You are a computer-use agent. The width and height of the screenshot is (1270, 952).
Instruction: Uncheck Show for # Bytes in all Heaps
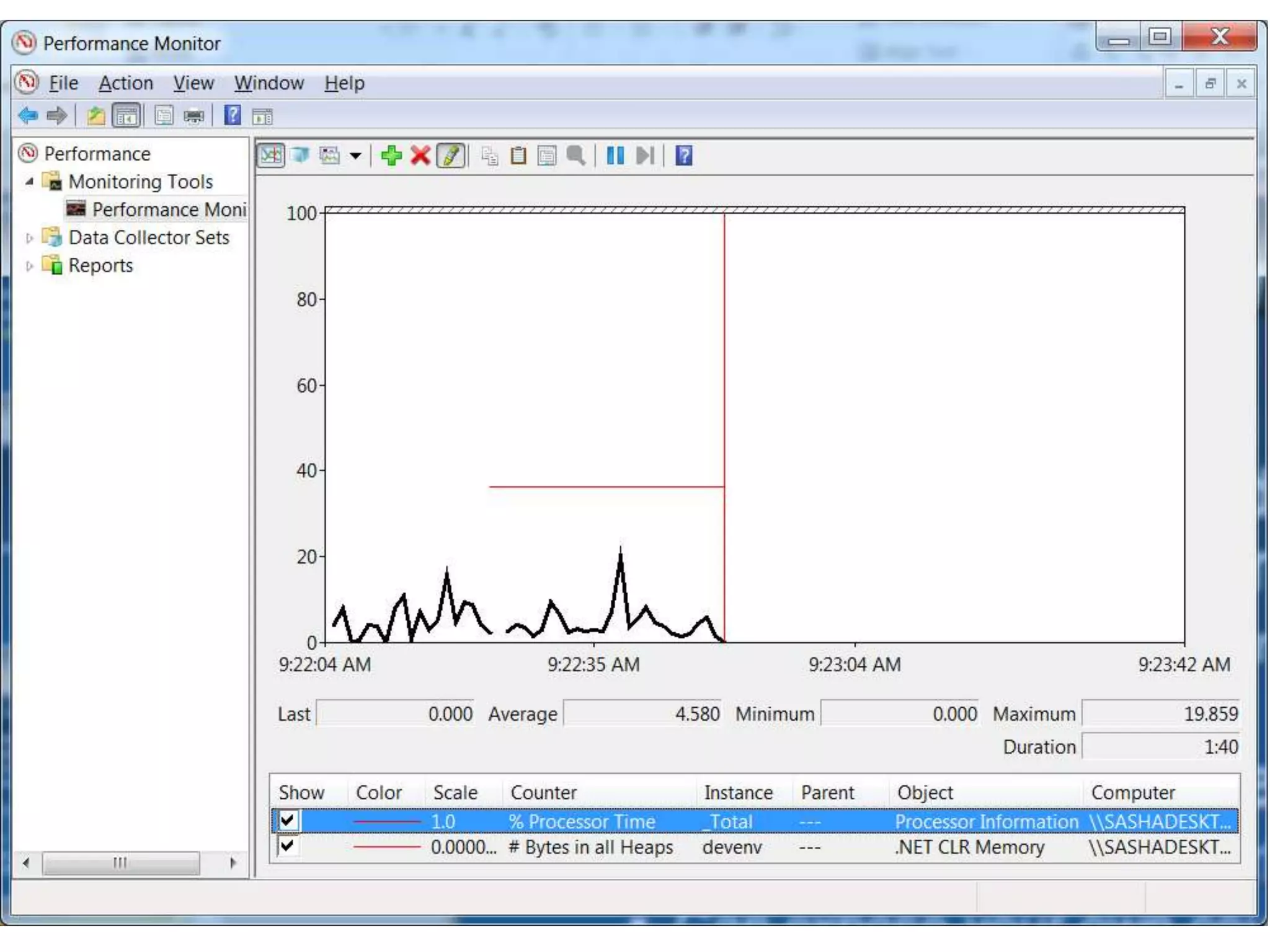coord(287,846)
